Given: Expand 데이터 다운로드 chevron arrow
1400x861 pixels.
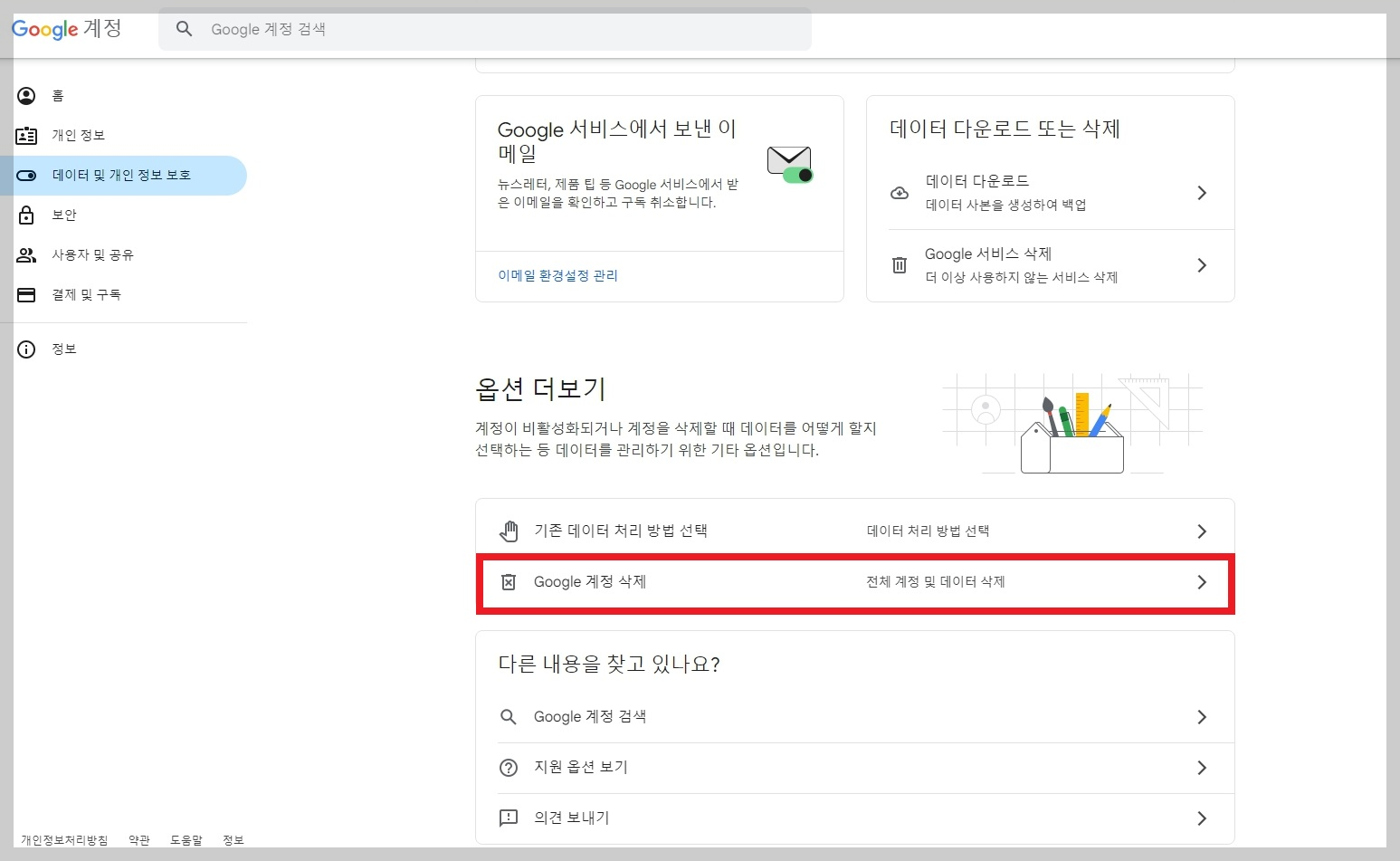Looking at the screenshot, I should 1202,193.
